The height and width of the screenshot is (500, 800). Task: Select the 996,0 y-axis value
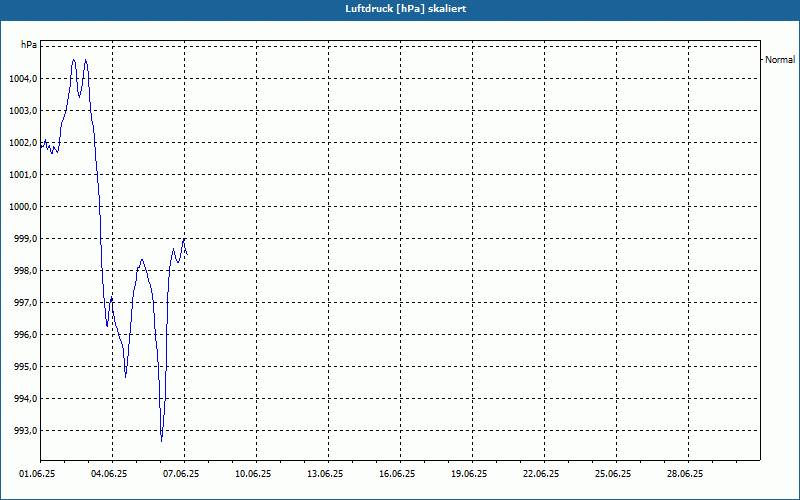pyautogui.click(x=25, y=335)
